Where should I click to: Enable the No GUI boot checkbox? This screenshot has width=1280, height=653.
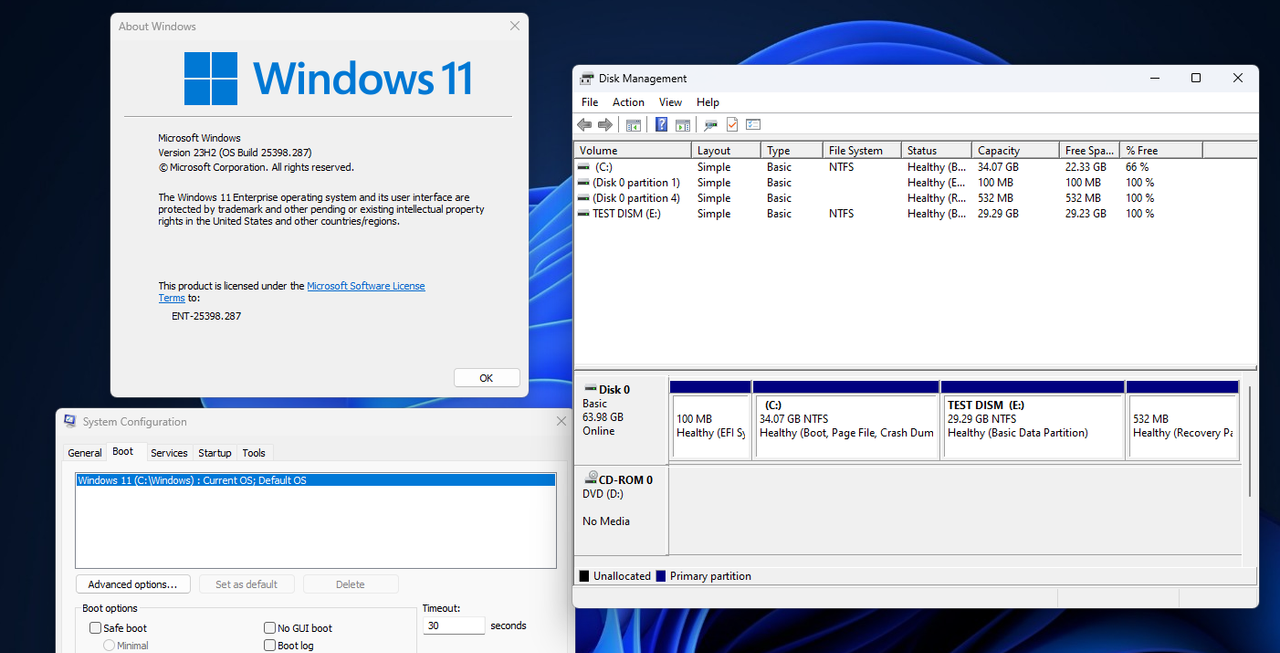270,628
